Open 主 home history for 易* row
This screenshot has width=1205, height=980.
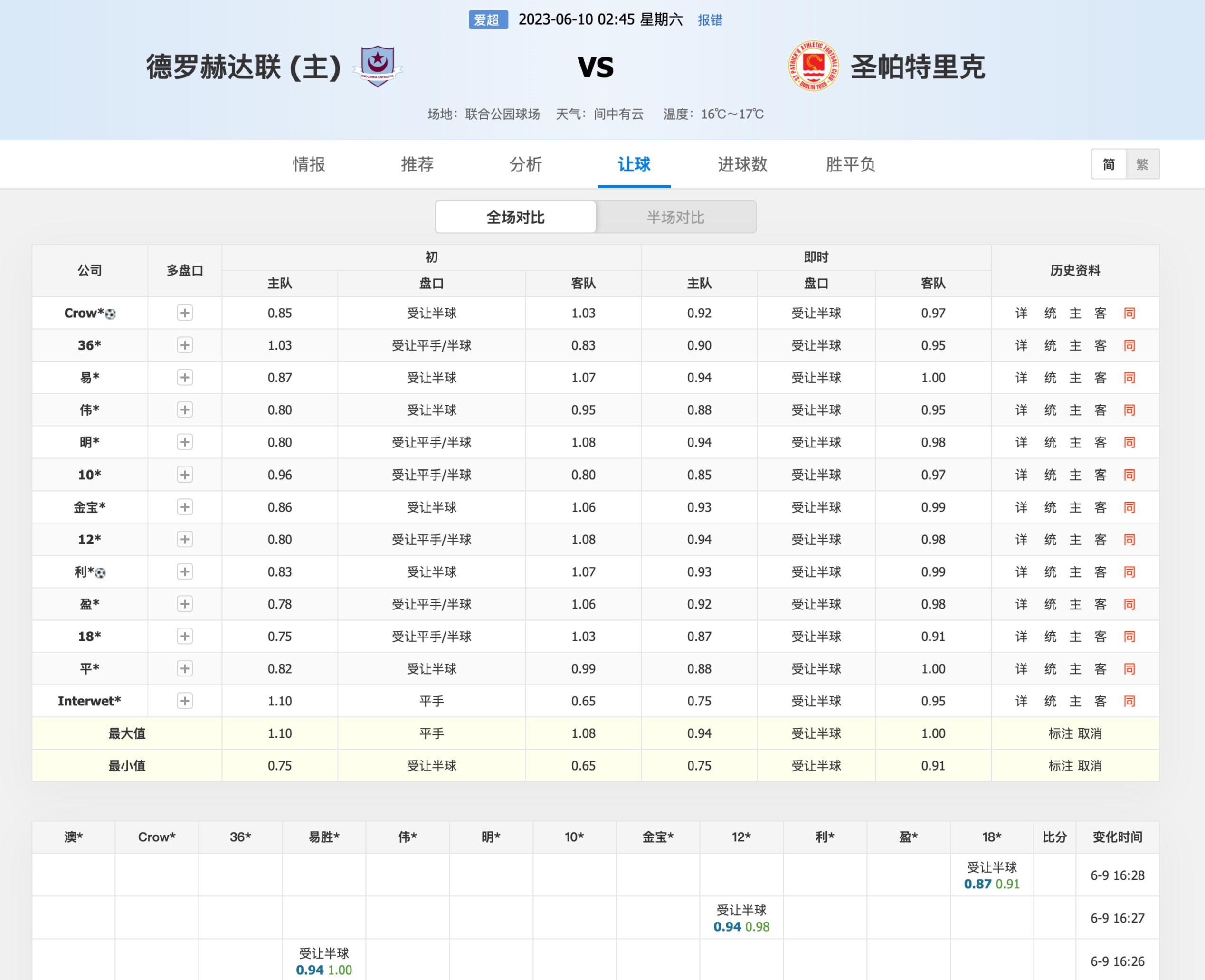point(1075,378)
